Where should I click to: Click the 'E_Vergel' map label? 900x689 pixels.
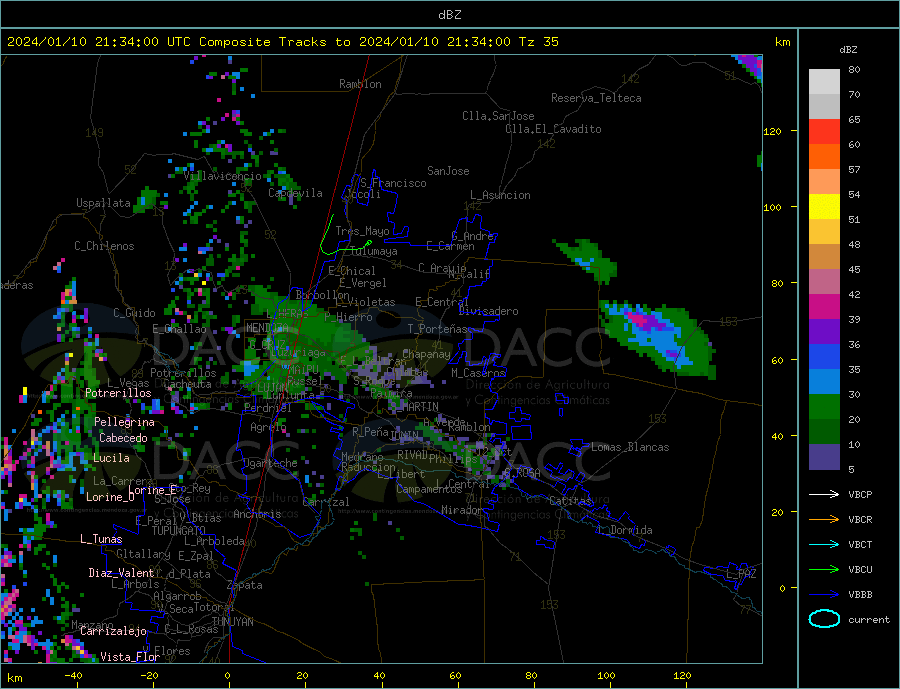click(363, 283)
